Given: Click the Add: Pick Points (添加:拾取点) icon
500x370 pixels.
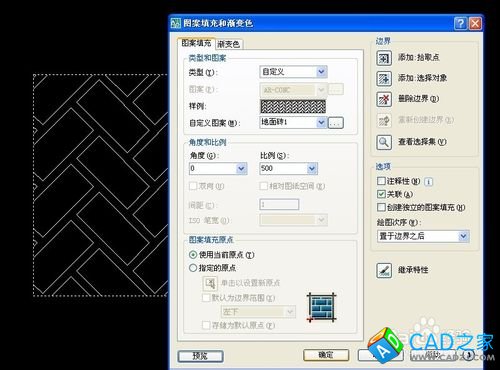Looking at the screenshot, I should click(384, 58).
